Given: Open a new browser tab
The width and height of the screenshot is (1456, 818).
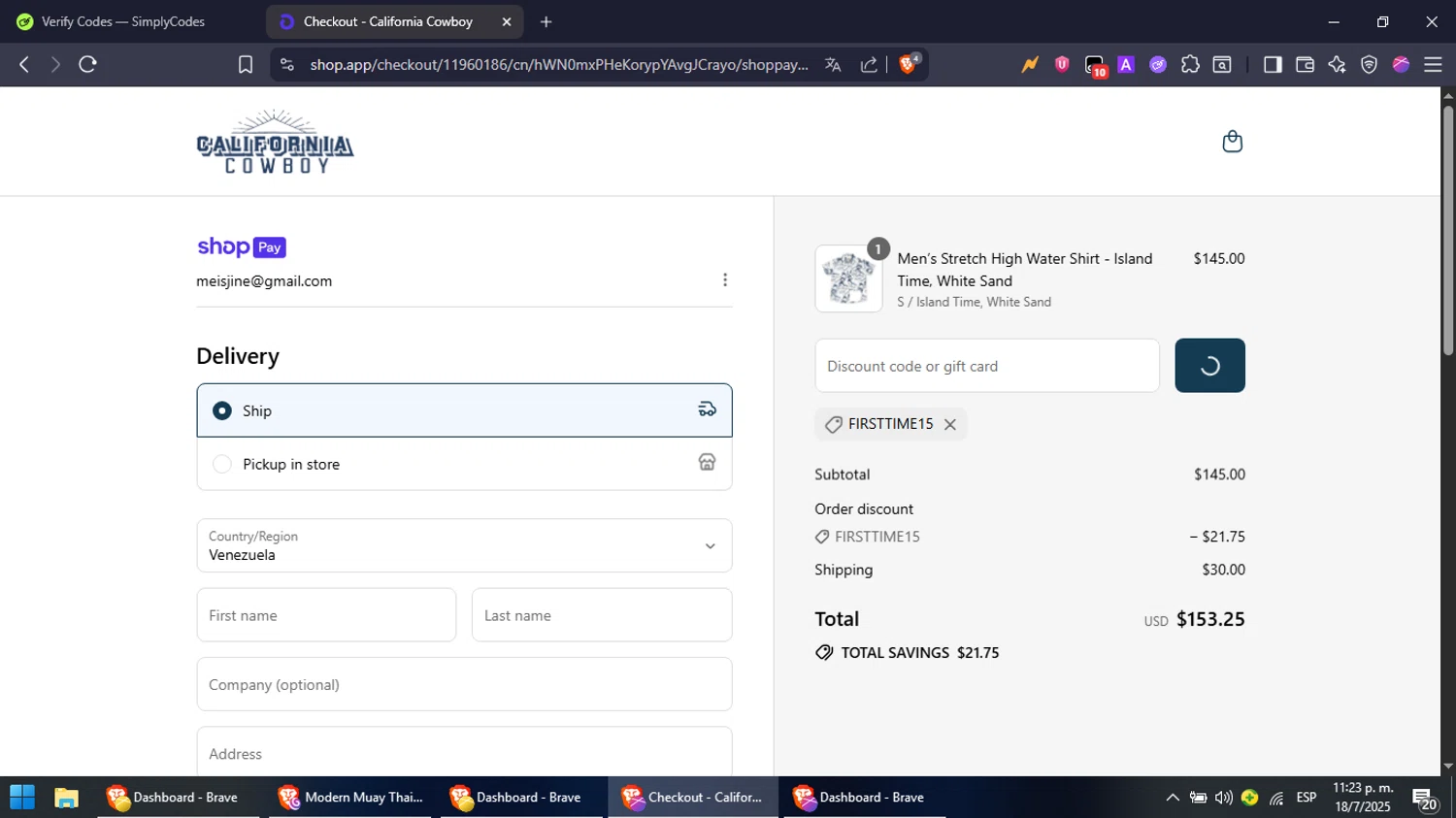Looking at the screenshot, I should point(546,21).
